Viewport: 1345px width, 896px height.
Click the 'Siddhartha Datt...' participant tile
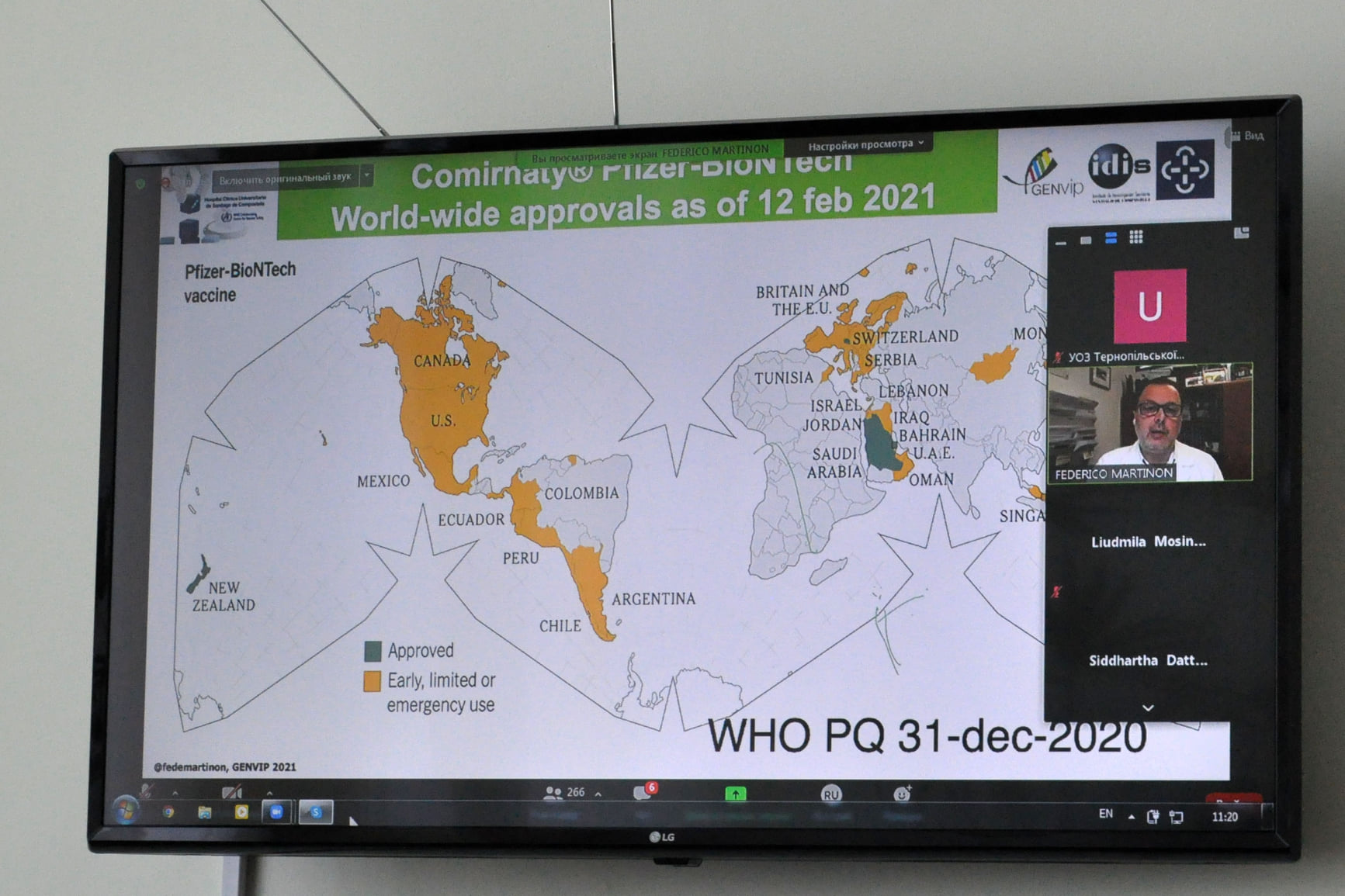(x=1148, y=660)
